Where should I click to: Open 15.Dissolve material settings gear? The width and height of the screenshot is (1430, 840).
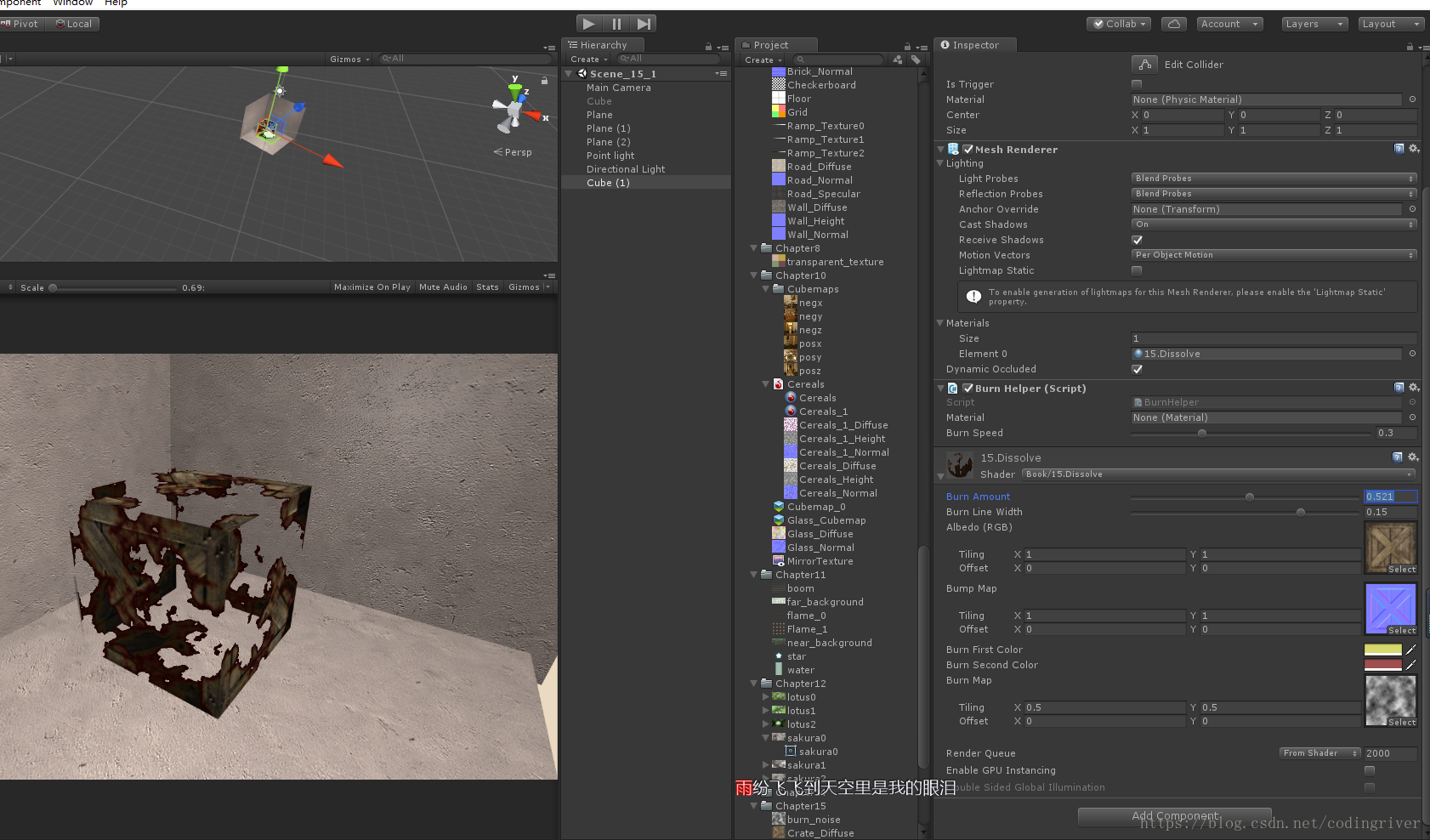click(x=1414, y=457)
